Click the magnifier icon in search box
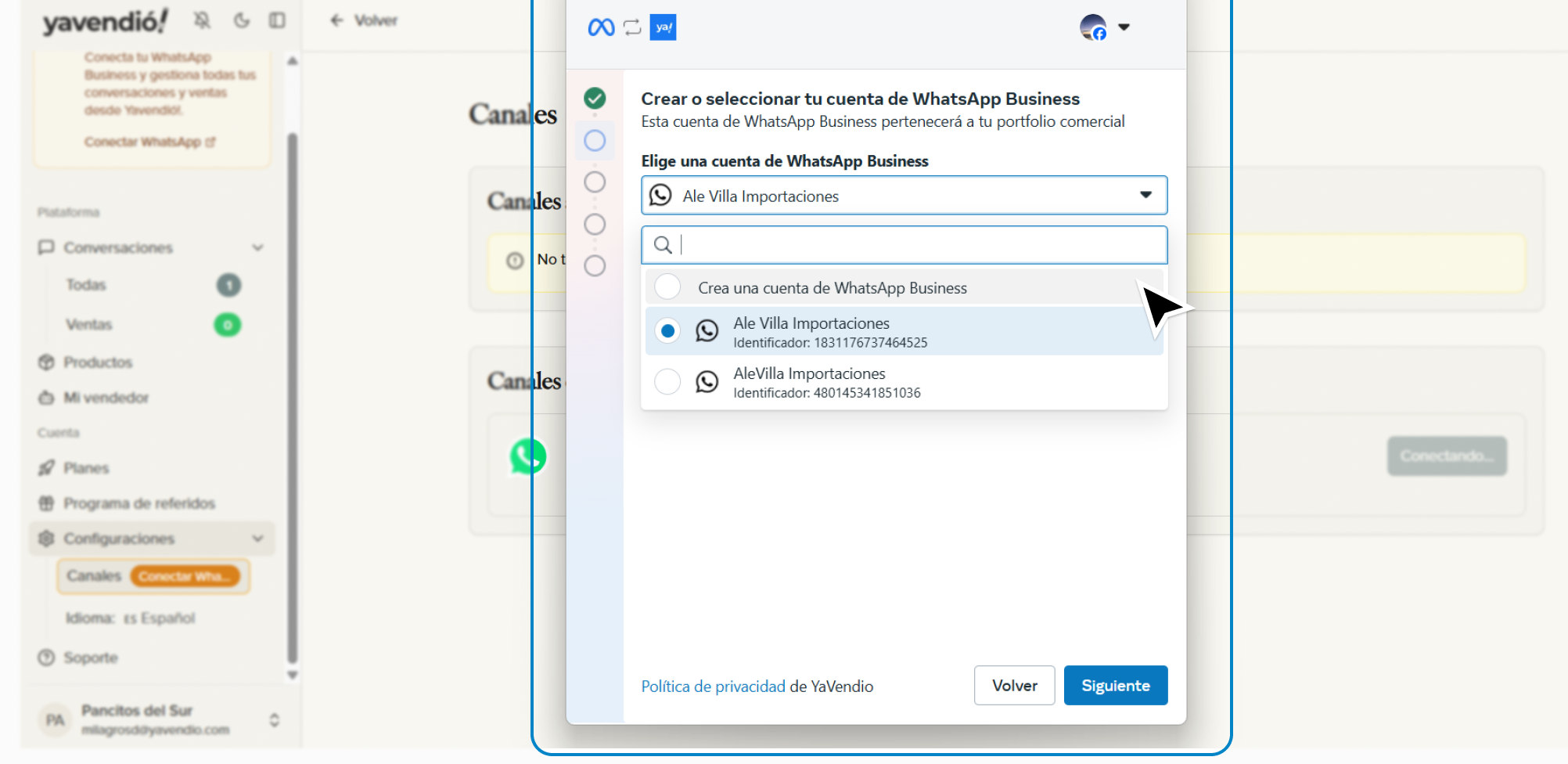The width and height of the screenshot is (1568, 764). pos(663,245)
